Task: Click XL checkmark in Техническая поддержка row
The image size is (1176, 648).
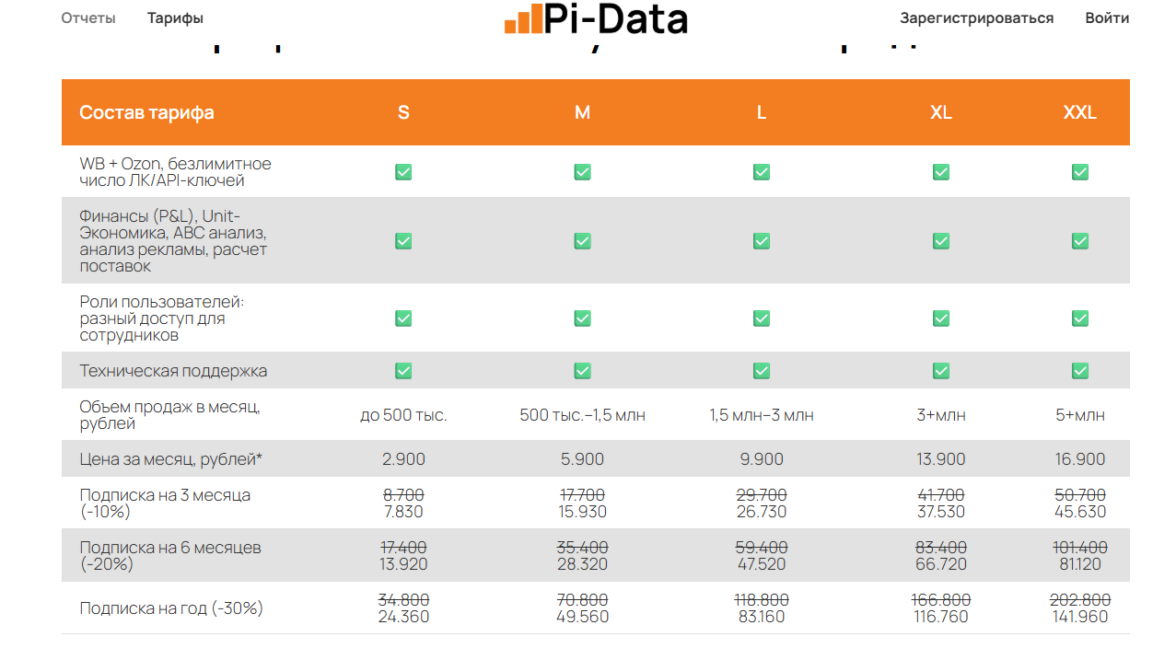Action: 941,371
